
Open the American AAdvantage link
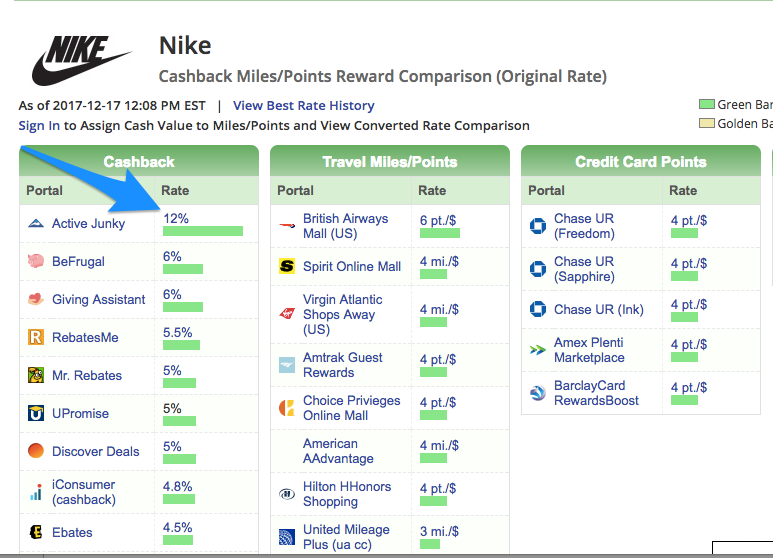click(338, 451)
